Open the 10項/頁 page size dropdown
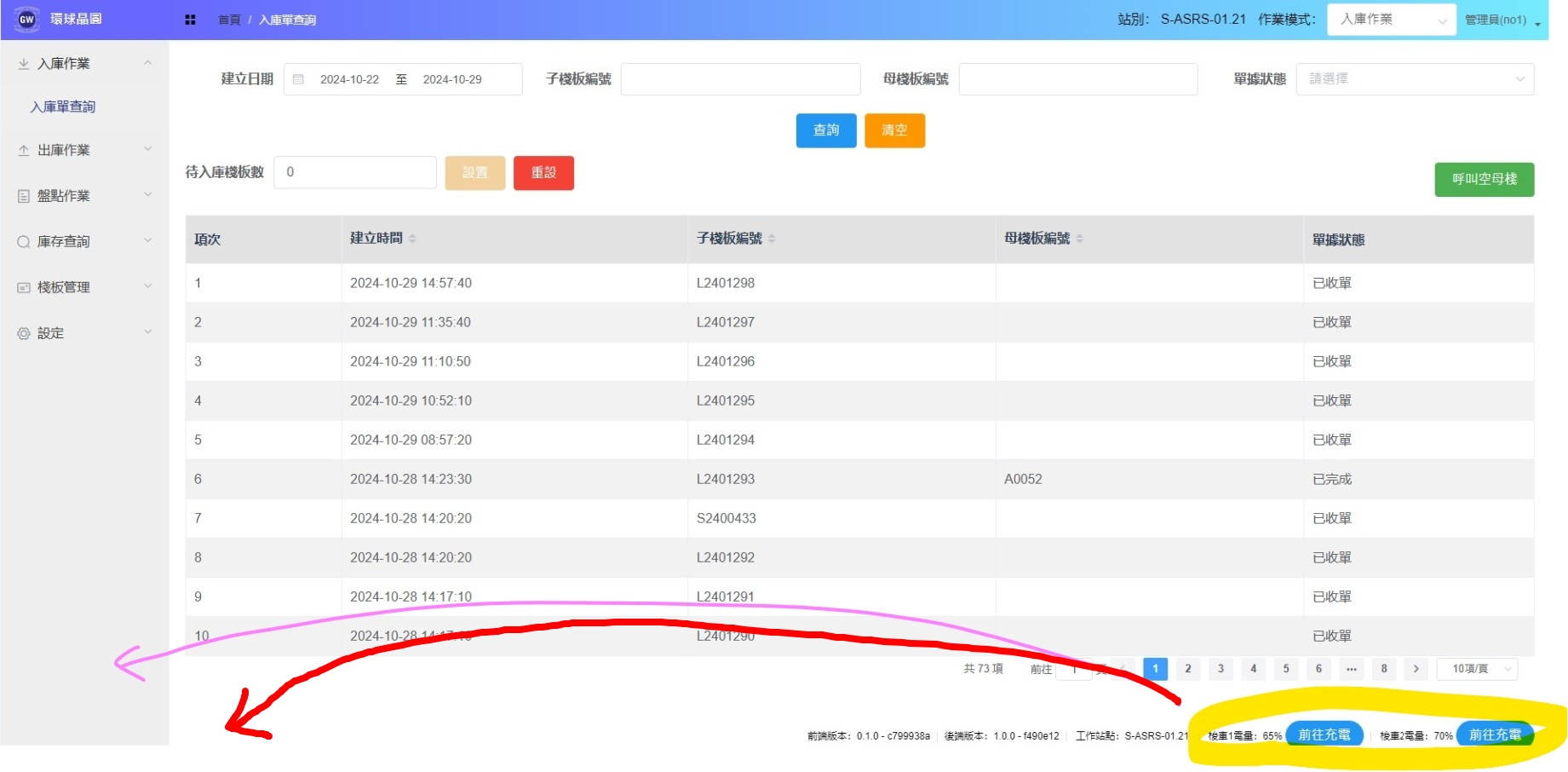Image resolution: width=1568 pixels, height=772 pixels. (1477, 669)
